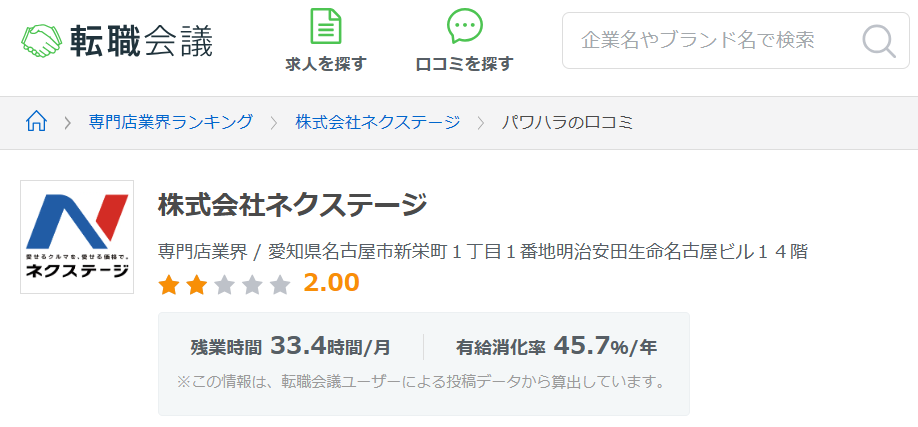Click the speech bubble review icon
Image resolution: width=918 pixels, height=427 pixels.
(x=465, y=26)
